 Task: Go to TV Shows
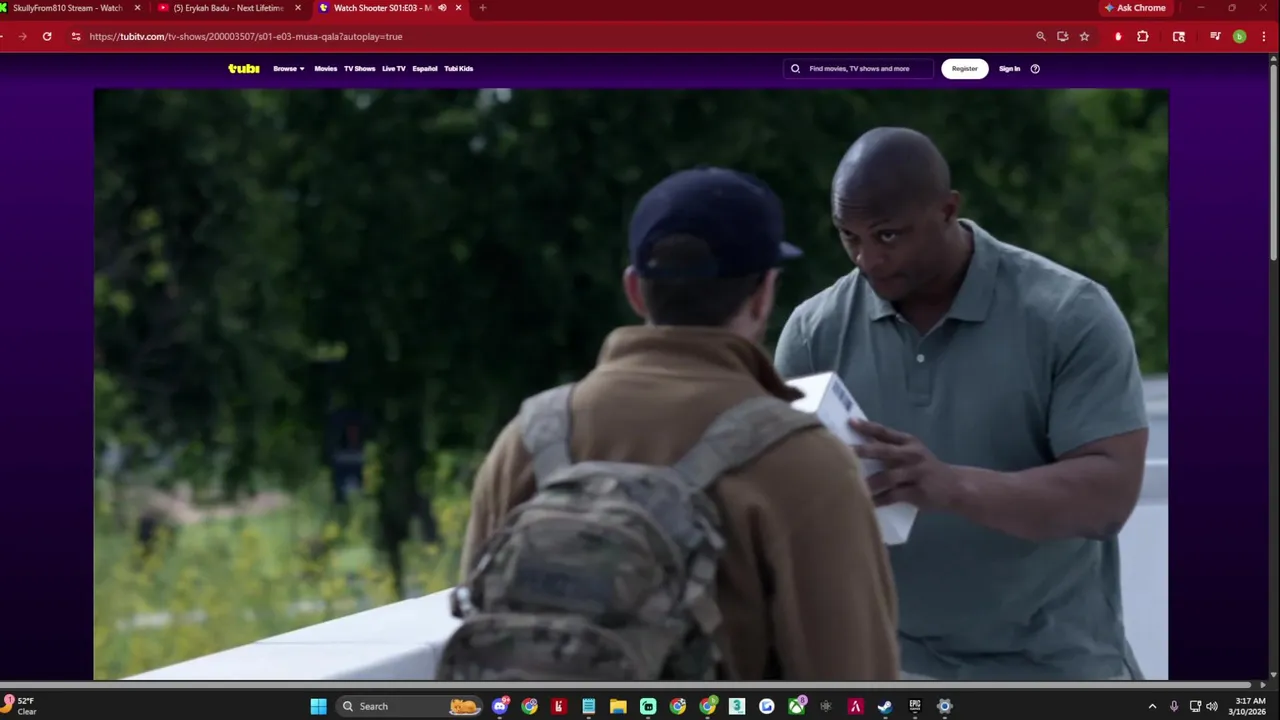[360, 69]
